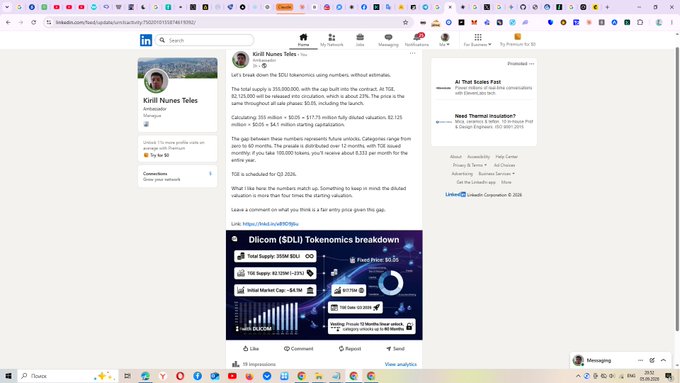The height and width of the screenshot is (383, 680).
Task: Go to the Home tab
Action: click(304, 40)
